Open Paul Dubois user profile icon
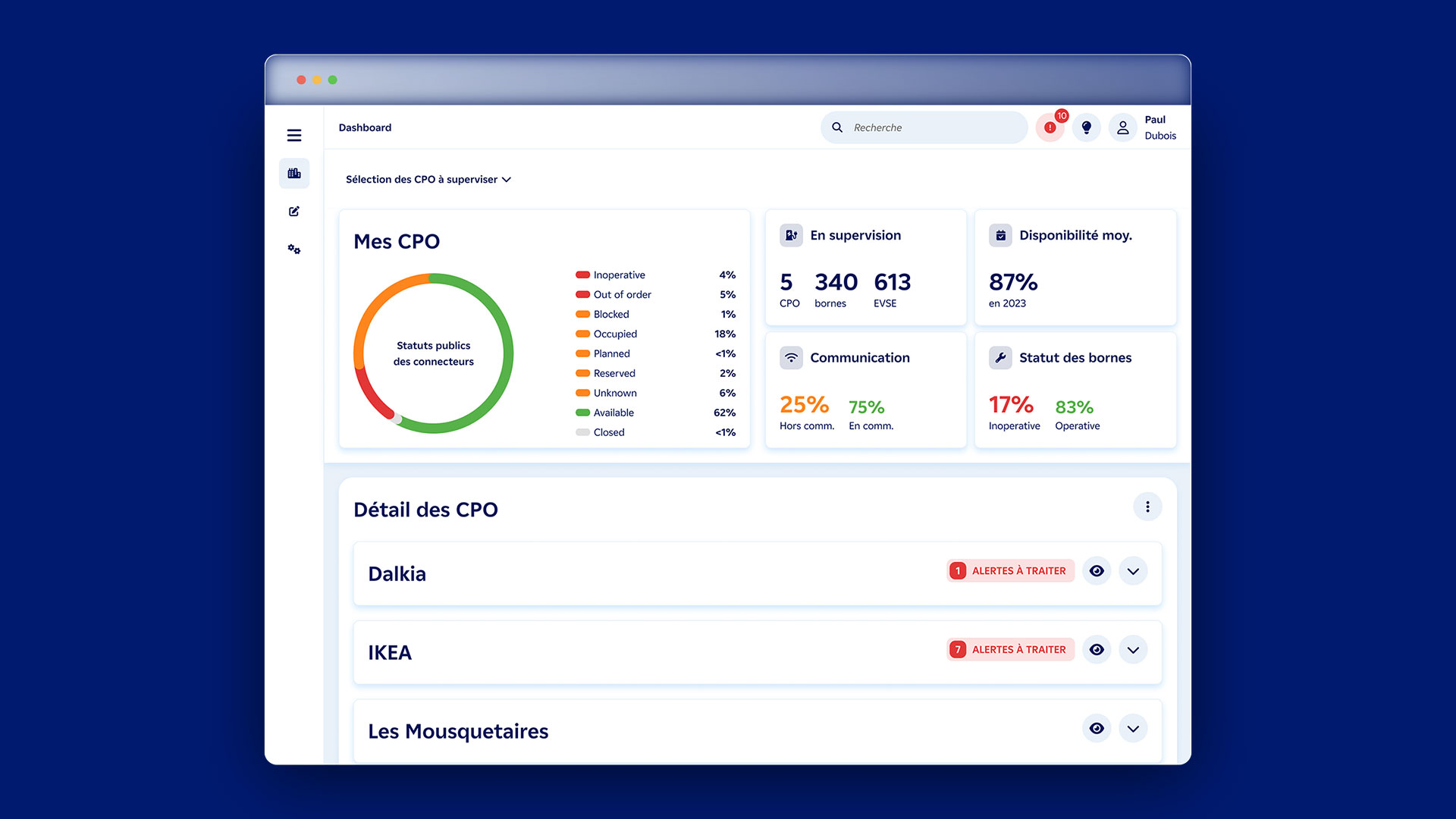1456x819 pixels. (x=1122, y=127)
